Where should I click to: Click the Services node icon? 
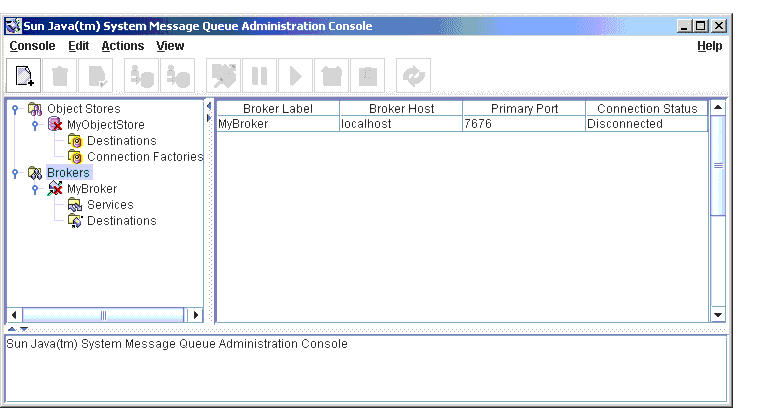click(75, 205)
